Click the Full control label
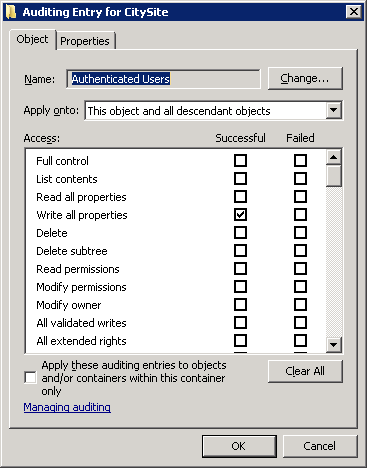 62,161
